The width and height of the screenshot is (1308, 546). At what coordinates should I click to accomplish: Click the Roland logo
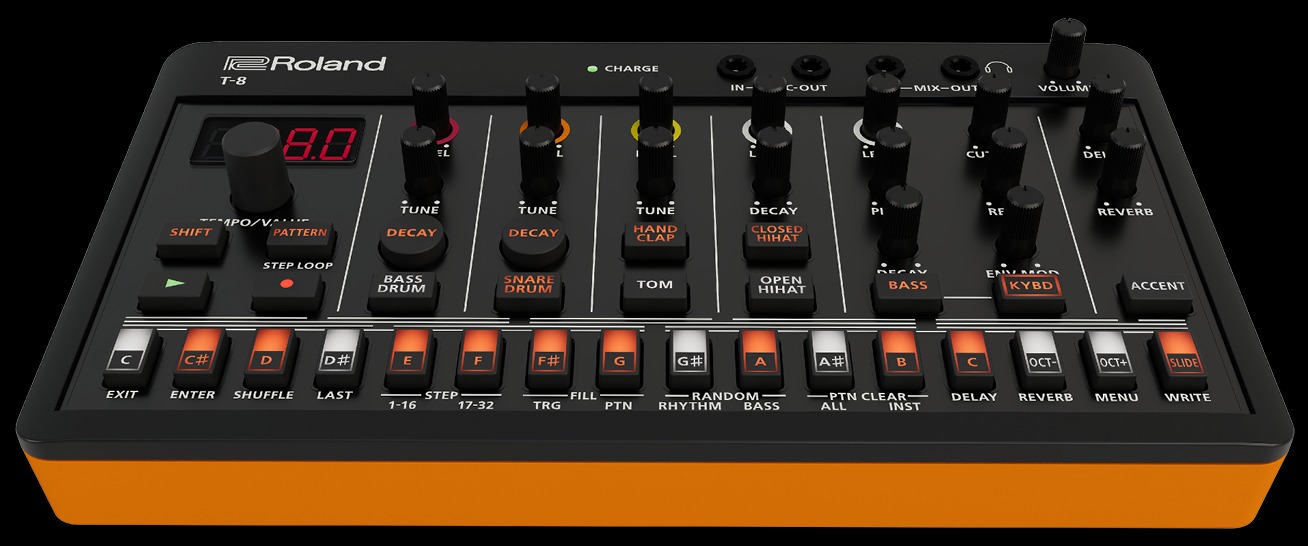pos(305,63)
